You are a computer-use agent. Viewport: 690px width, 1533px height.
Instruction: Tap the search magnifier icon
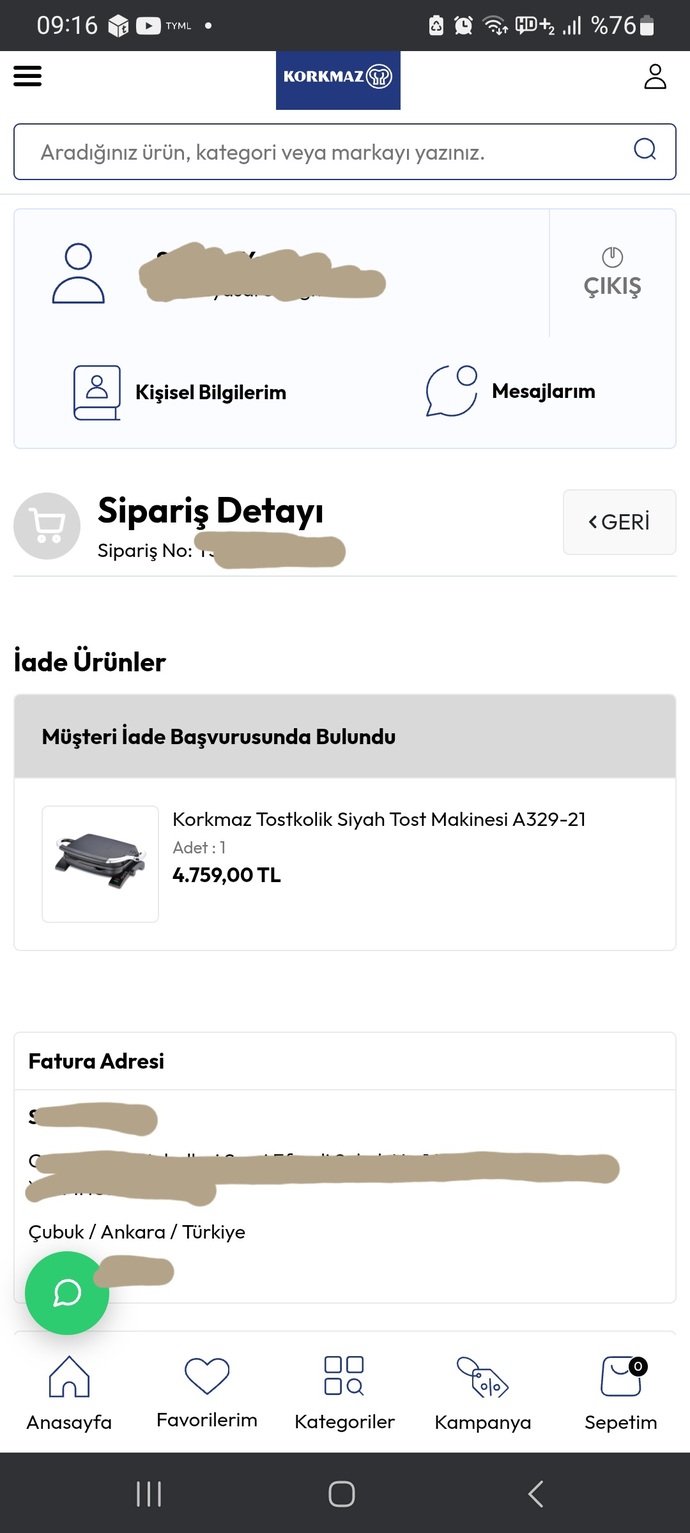645,150
